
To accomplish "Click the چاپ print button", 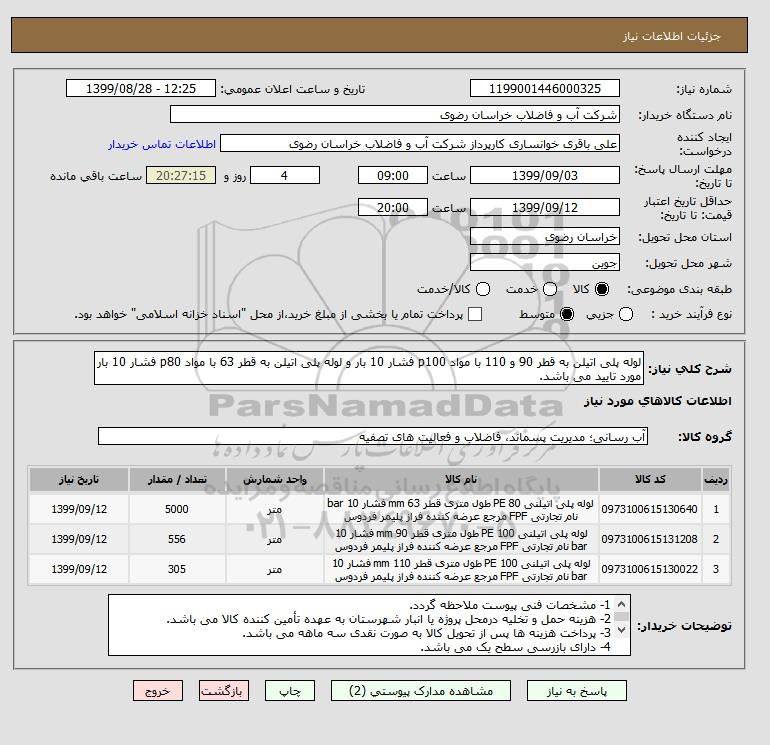I will pyautogui.click(x=290, y=691).
